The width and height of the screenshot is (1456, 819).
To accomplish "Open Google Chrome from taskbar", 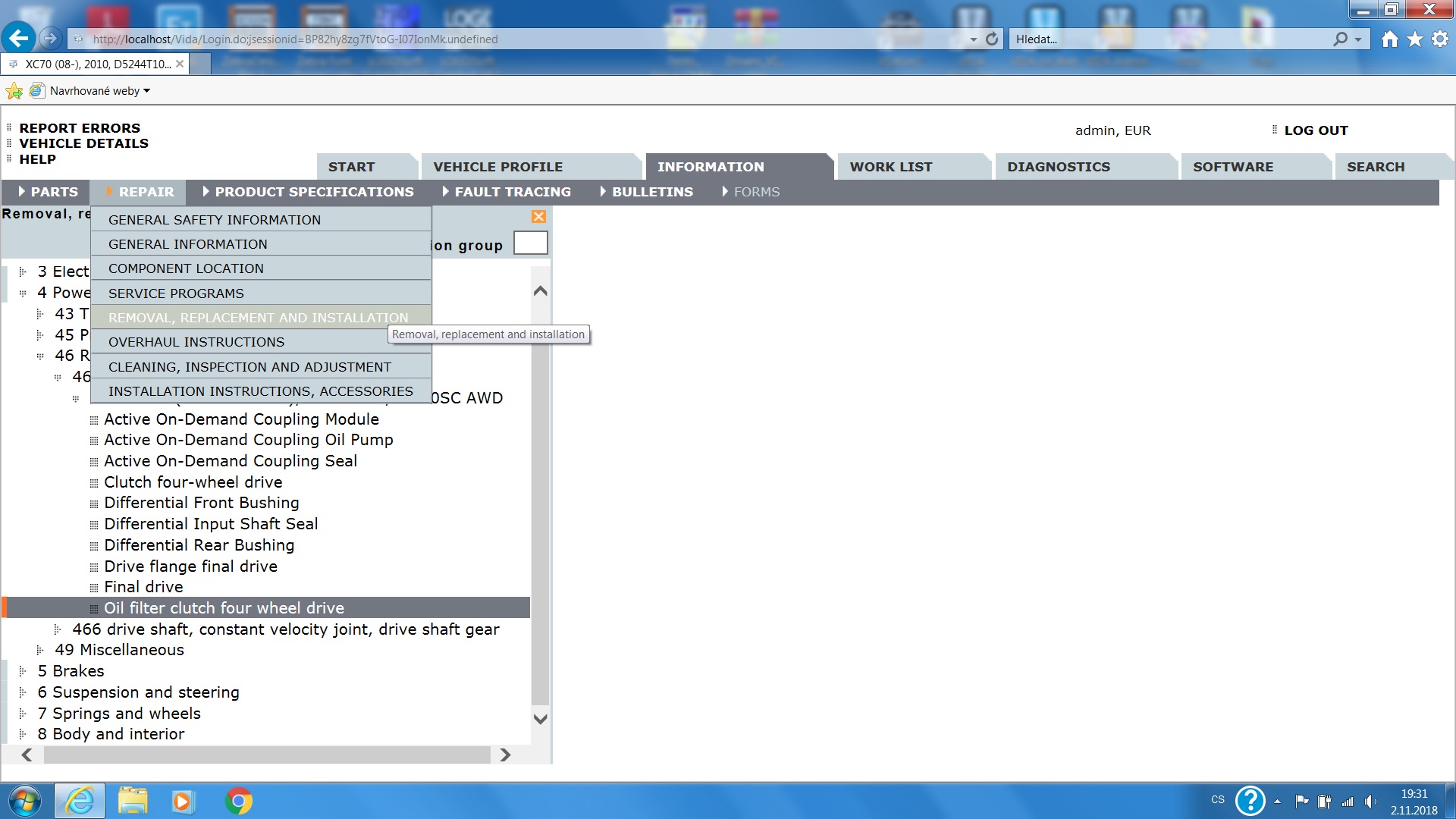I will click(238, 801).
